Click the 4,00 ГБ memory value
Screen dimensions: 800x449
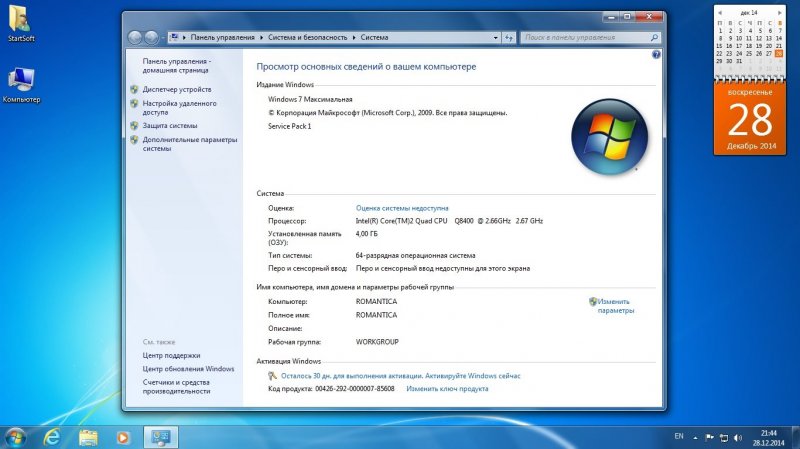point(366,234)
